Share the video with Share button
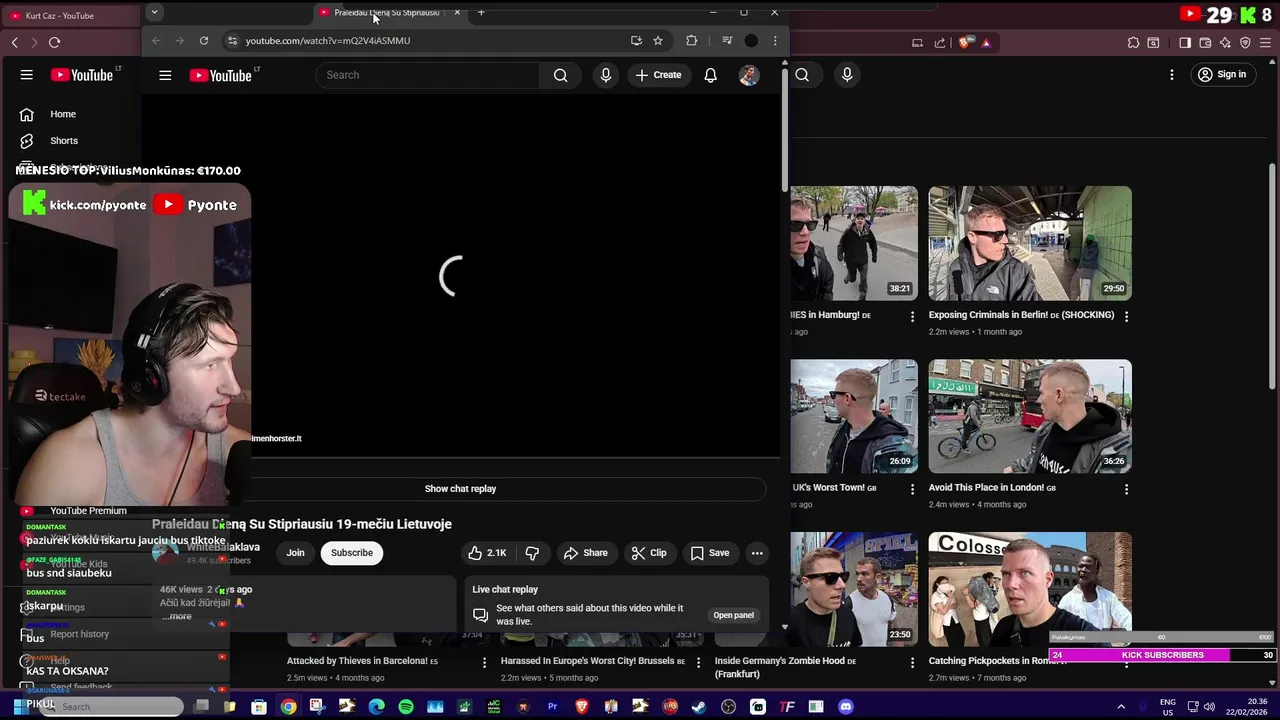This screenshot has height=720, width=1280. coord(585,553)
